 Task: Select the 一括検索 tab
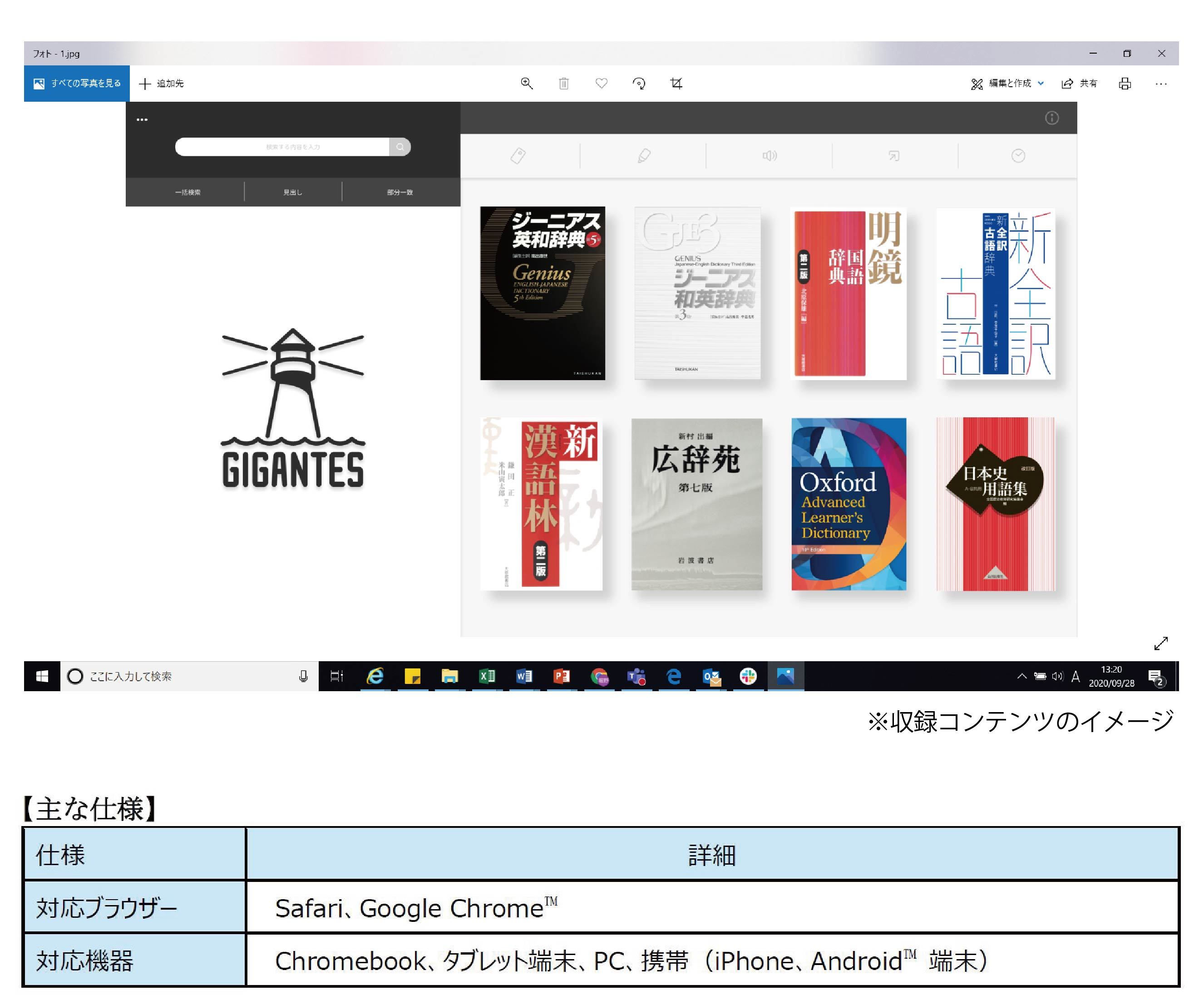(x=188, y=192)
